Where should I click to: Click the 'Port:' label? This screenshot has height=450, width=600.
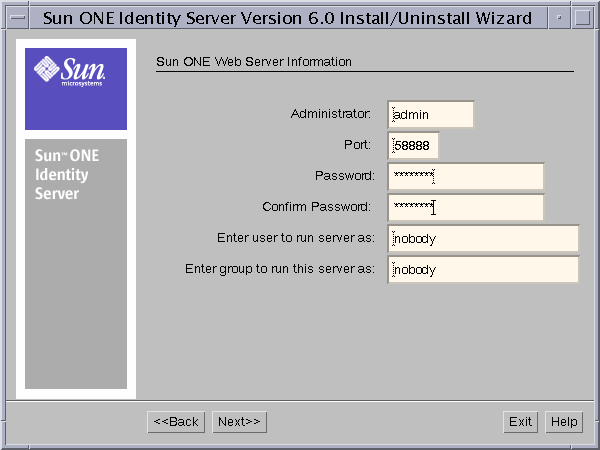click(x=357, y=145)
